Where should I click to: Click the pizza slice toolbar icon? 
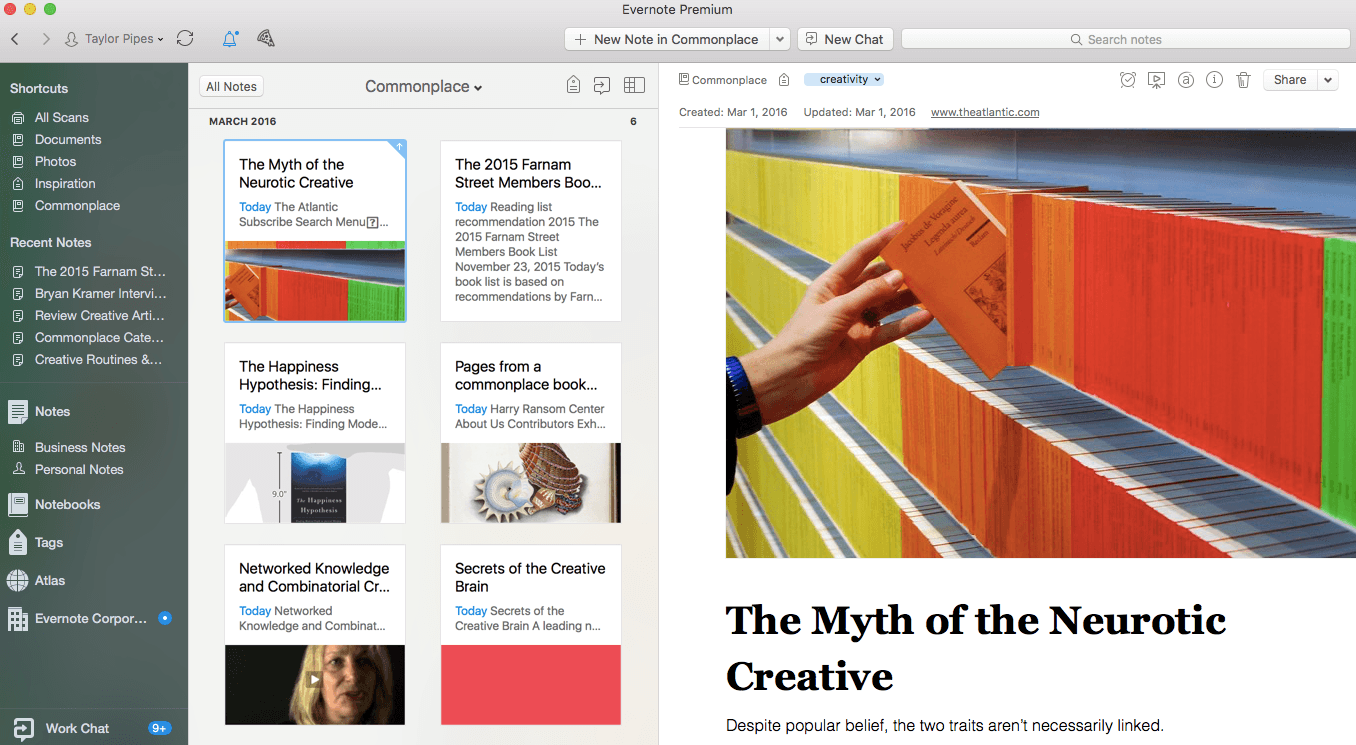pyautogui.click(x=265, y=39)
